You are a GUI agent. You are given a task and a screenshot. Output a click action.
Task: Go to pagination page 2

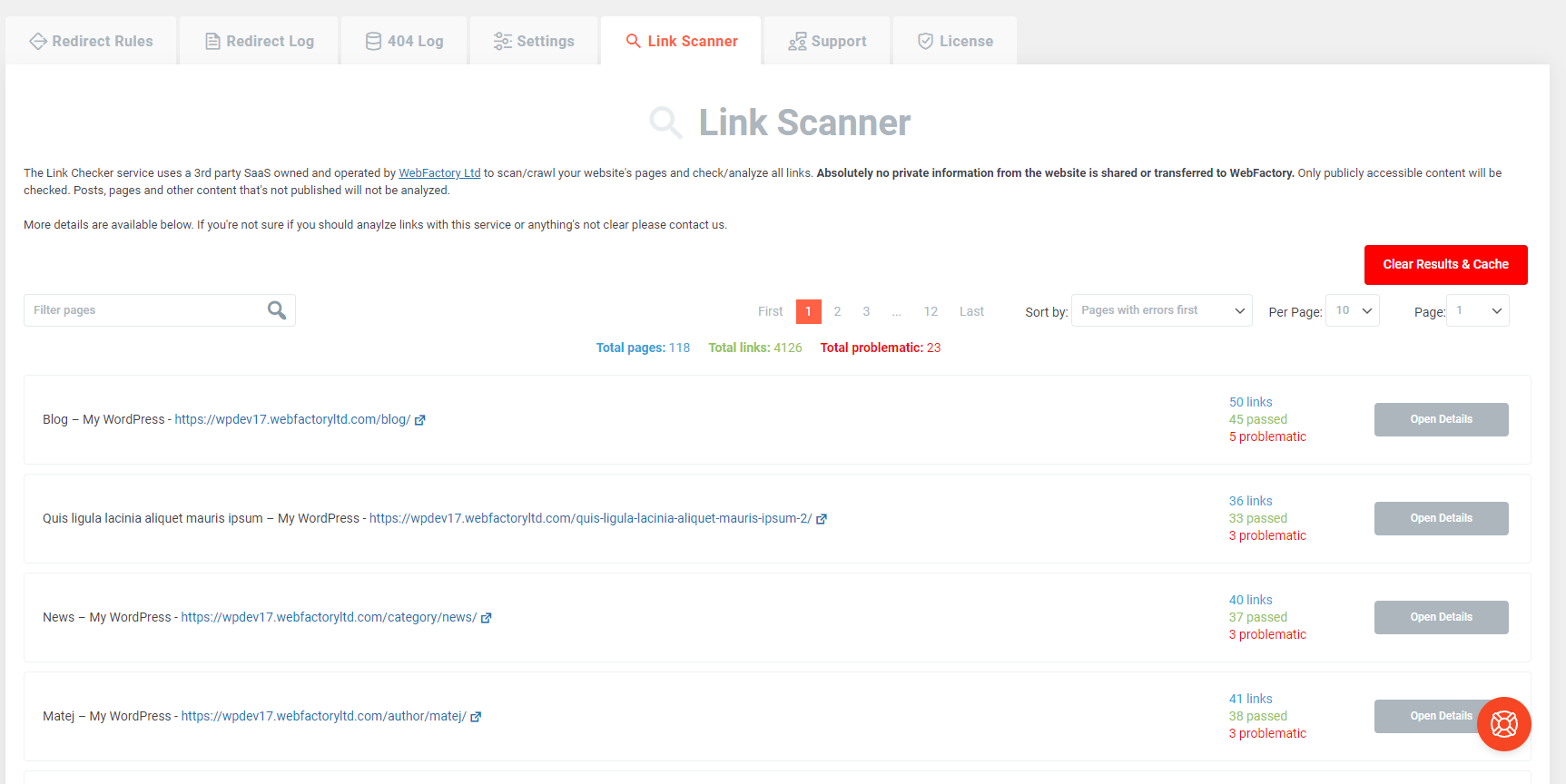pyautogui.click(x=837, y=311)
